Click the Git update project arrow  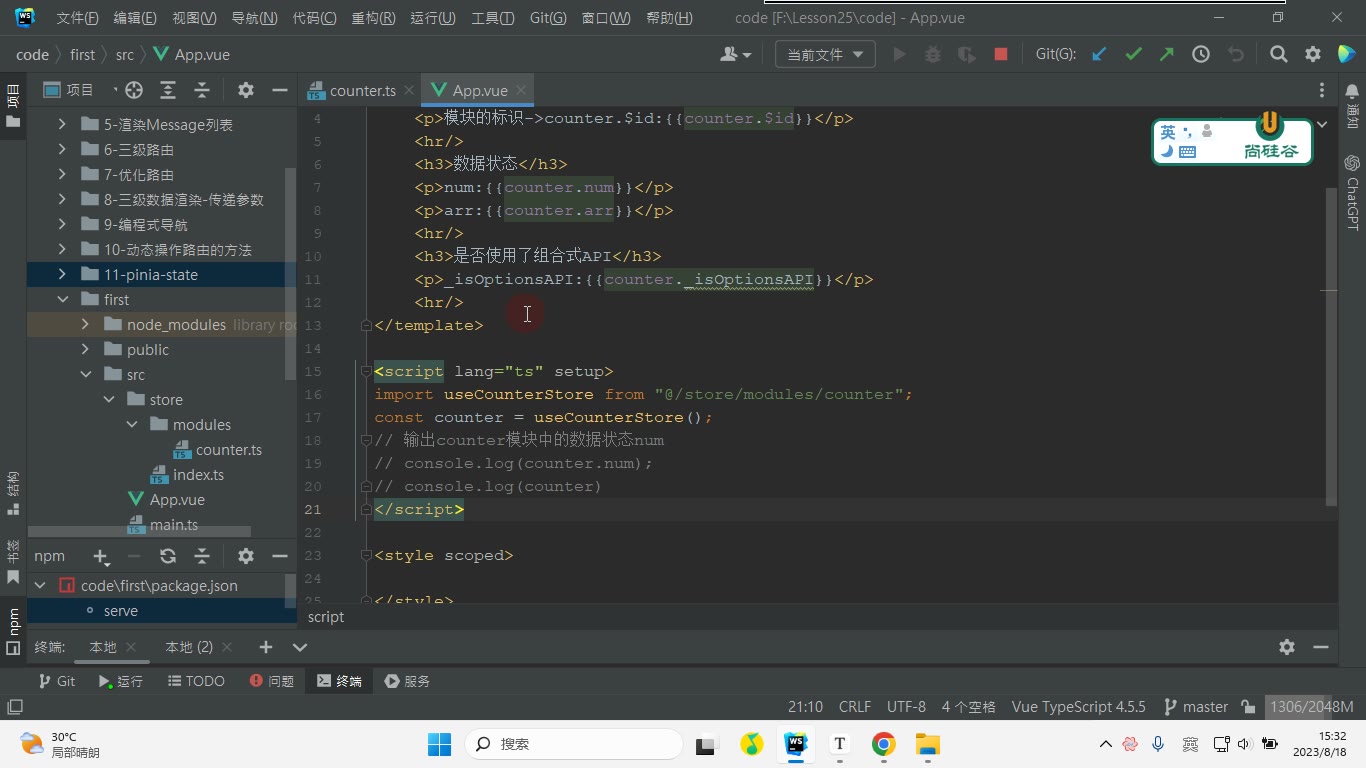[1099, 55]
